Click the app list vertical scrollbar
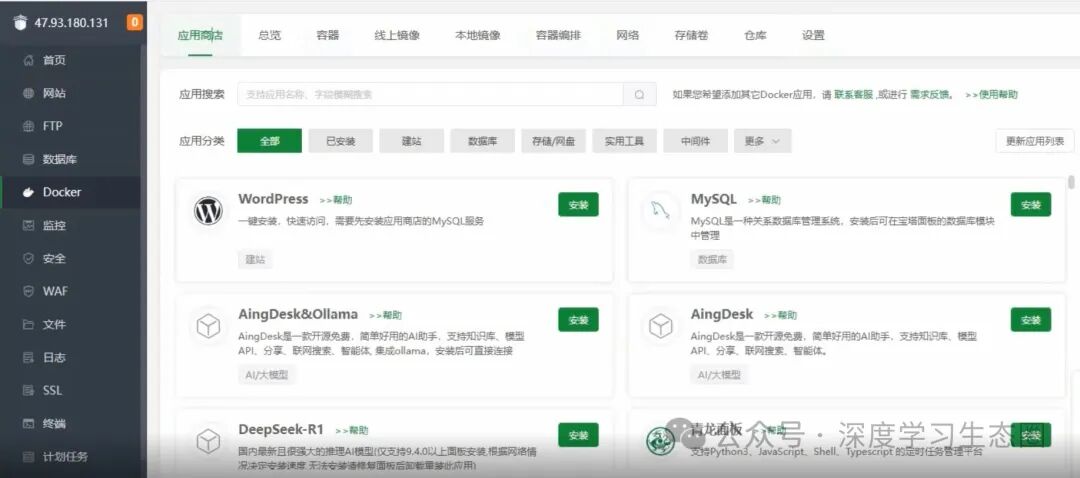Viewport: 1080px width, 478px height. pyautogui.click(x=1071, y=183)
